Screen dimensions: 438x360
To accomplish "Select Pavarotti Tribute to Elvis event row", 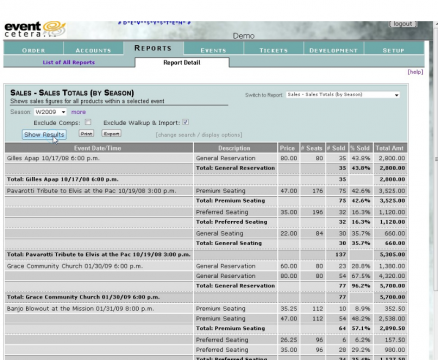I will 206,191.
